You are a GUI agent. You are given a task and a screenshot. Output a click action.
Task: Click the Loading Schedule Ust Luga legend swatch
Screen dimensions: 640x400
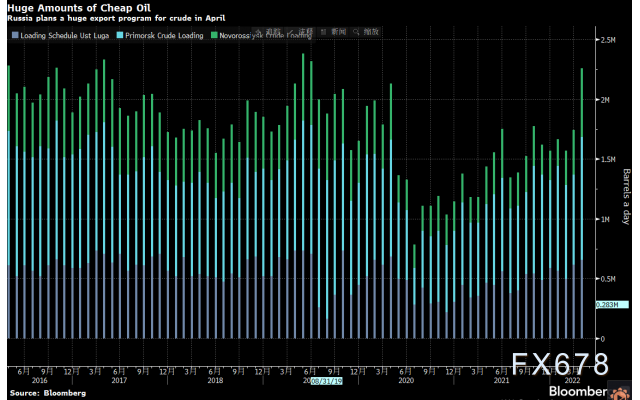[x=16, y=36]
